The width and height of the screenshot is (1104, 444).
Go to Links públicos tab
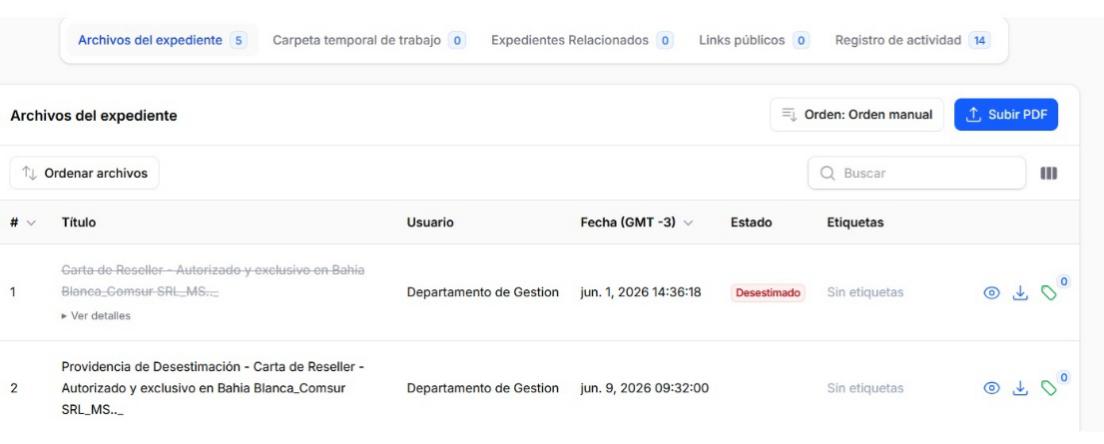(754, 40)
